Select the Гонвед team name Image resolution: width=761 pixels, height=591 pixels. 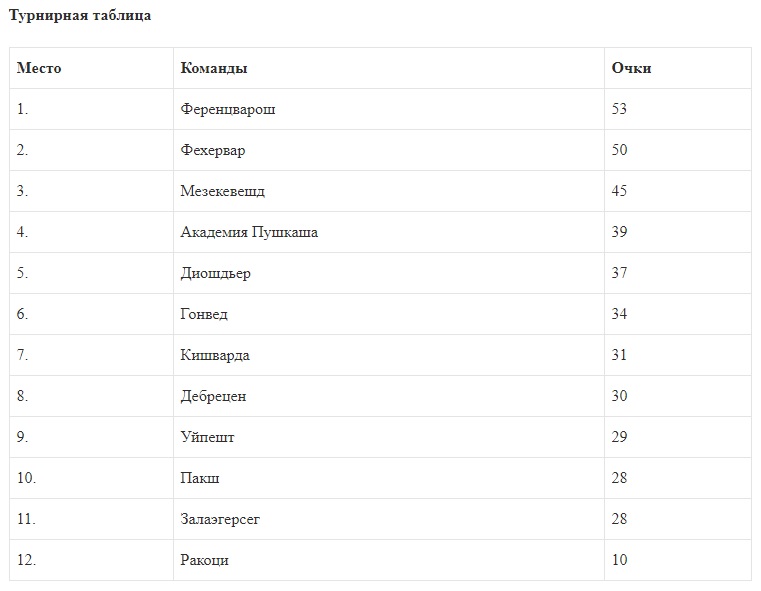point(204,314)
